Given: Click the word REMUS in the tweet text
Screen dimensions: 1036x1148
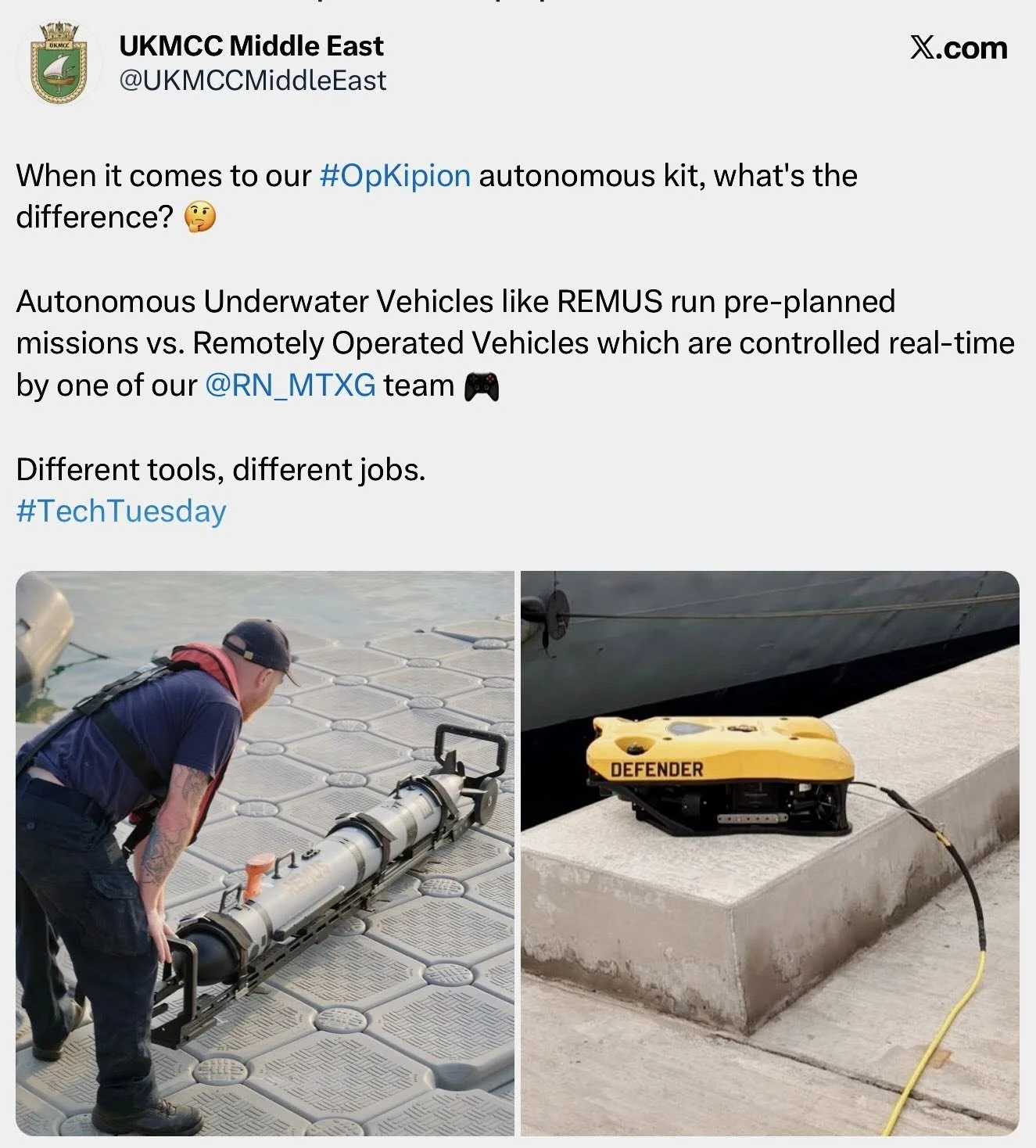Looking at the screenshot, I should [610, 302].
